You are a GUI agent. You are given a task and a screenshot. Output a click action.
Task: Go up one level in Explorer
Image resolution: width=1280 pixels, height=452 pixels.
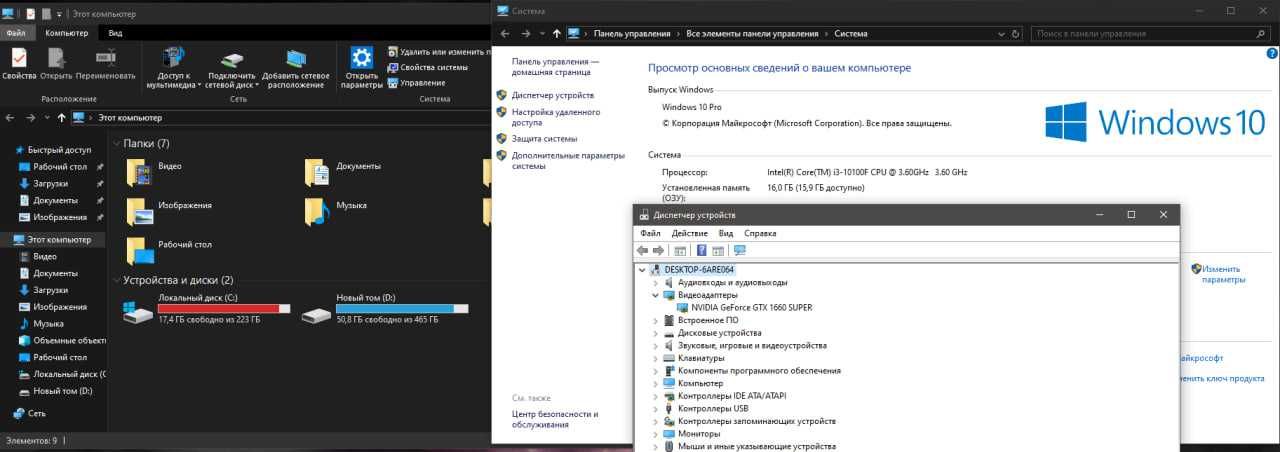(x=61, y=118)
